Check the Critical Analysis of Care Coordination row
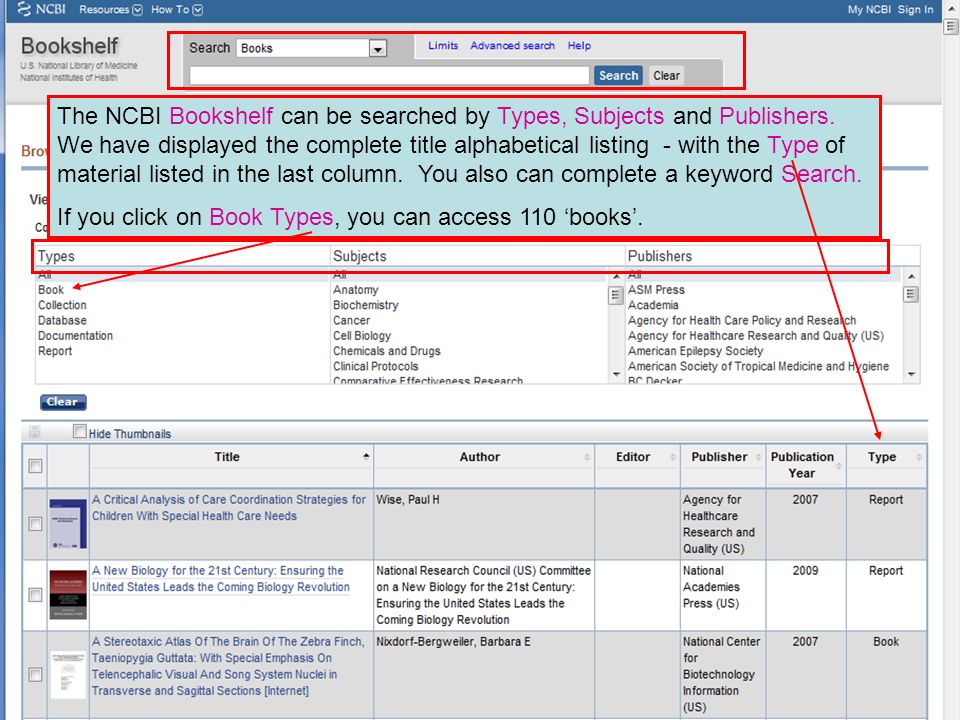The image size is (960, 720). (x=36, y=524)
